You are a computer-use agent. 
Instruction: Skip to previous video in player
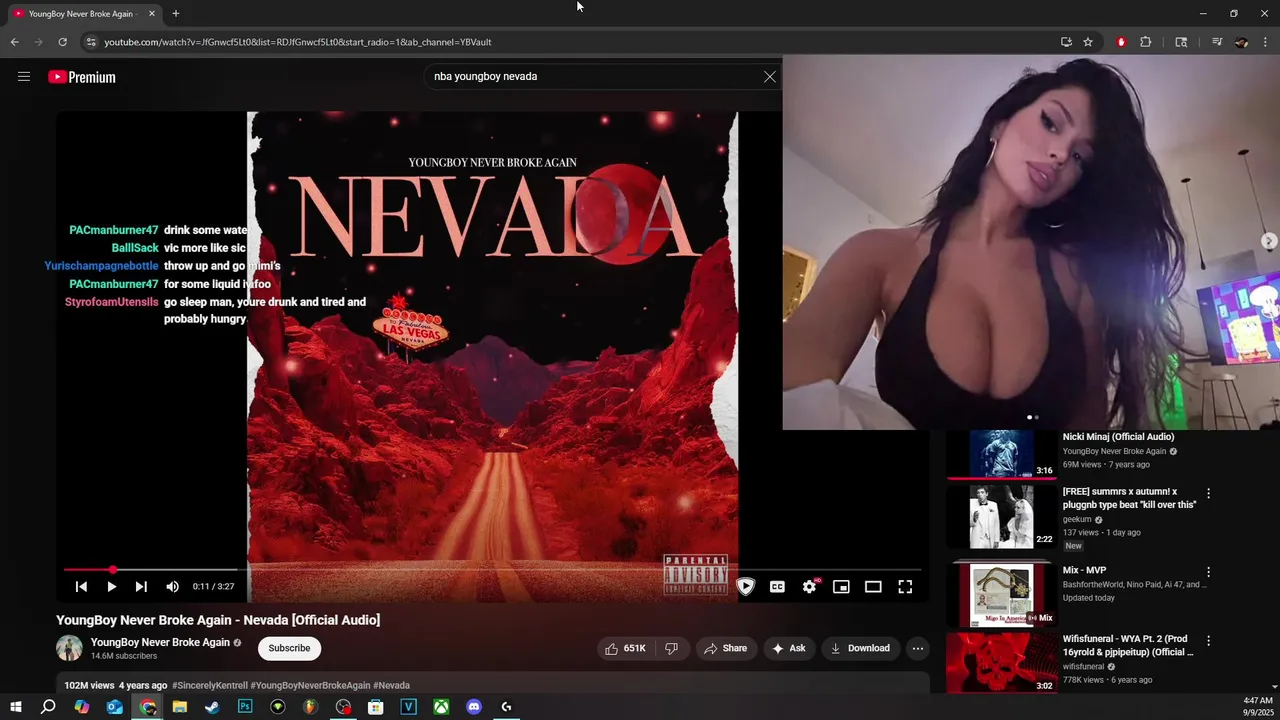(81, 587)
